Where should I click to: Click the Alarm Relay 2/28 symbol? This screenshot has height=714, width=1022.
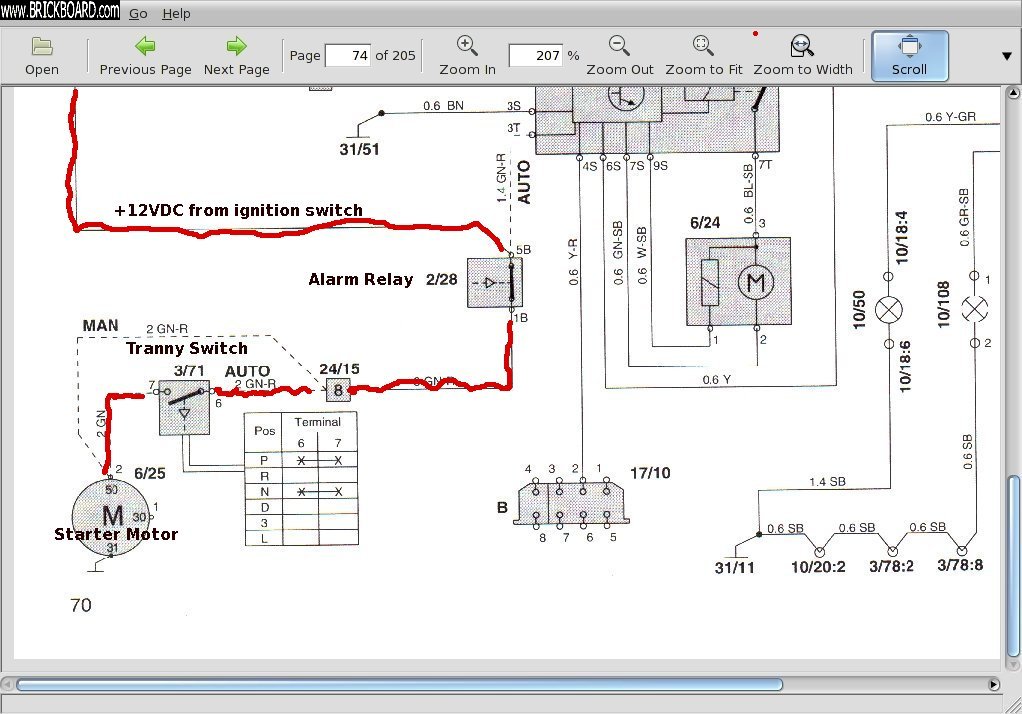pos(494,283)
